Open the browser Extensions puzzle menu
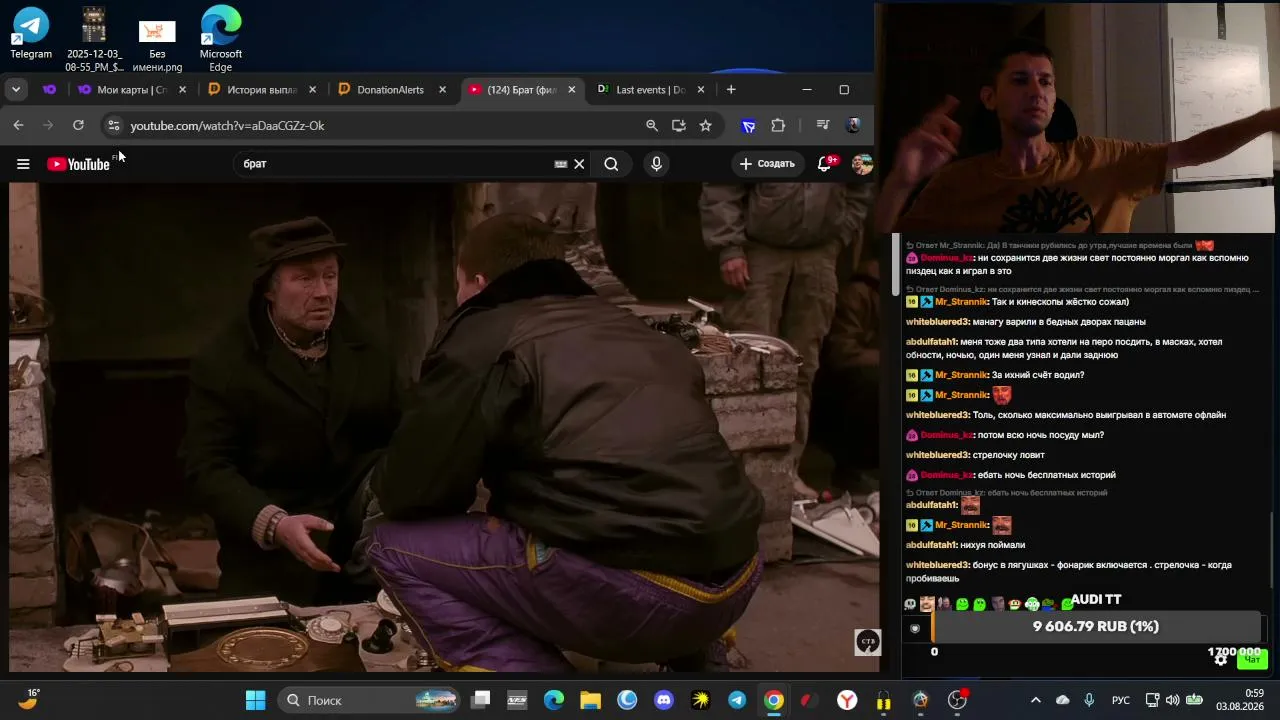Screen dimensions: 1280x720 click(778, 125)
